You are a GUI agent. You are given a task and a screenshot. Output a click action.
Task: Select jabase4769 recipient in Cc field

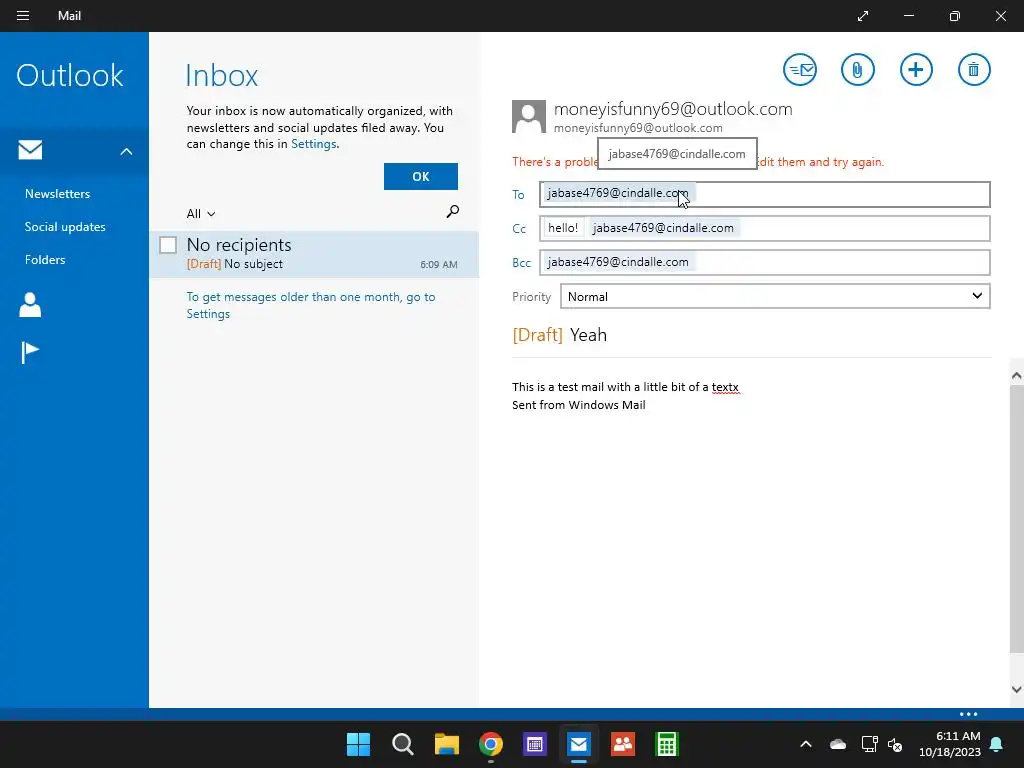pyautogui.click(x=663, y=228)
